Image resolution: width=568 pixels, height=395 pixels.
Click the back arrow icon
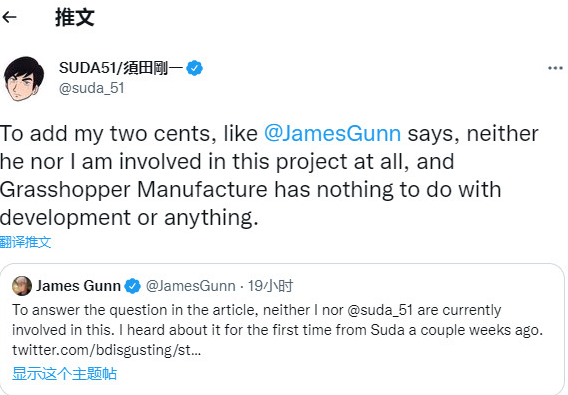[x=9, y=17]
